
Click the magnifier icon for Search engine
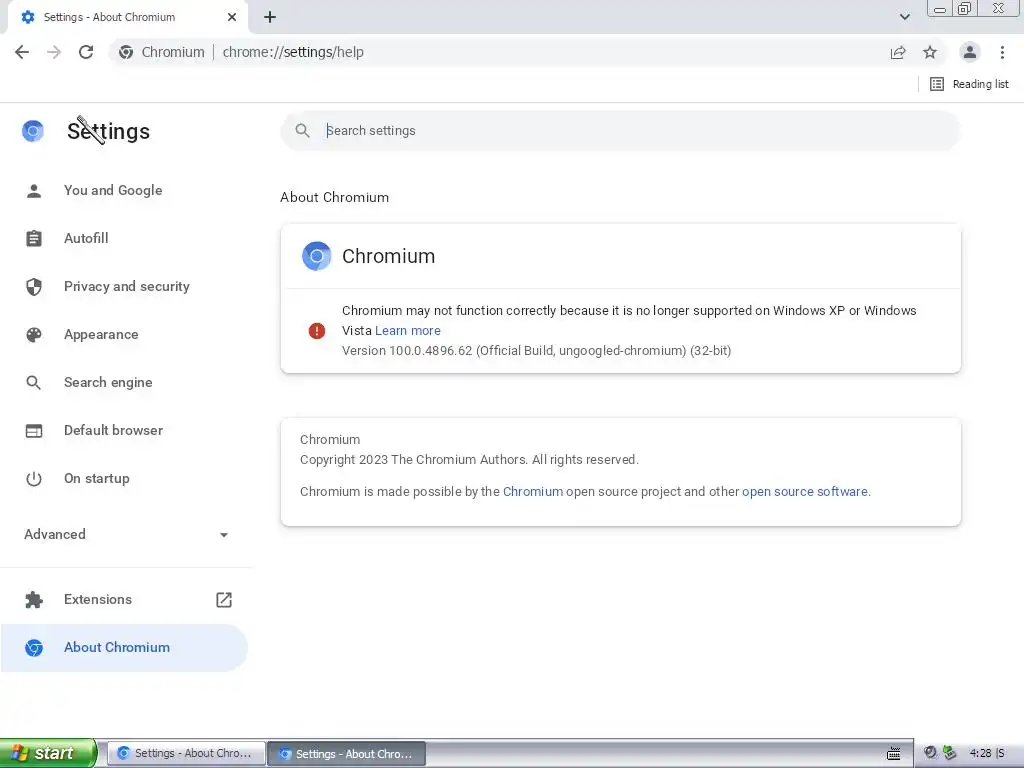[x=34, y=383]
